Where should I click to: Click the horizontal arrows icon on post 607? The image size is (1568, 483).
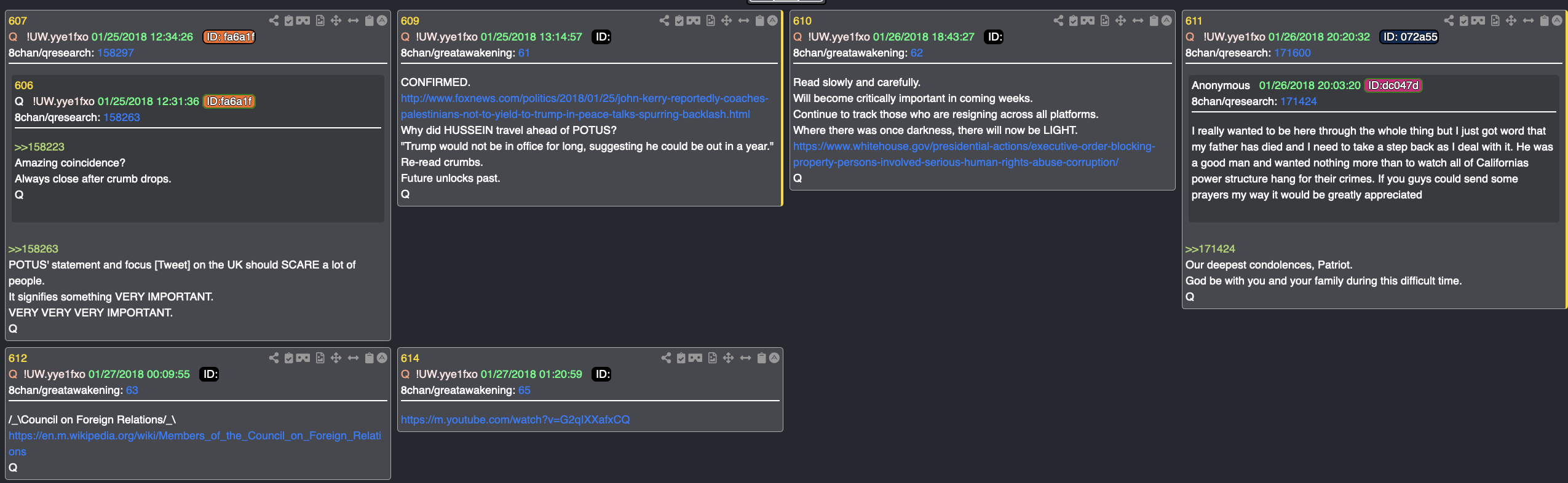(353, 20)
